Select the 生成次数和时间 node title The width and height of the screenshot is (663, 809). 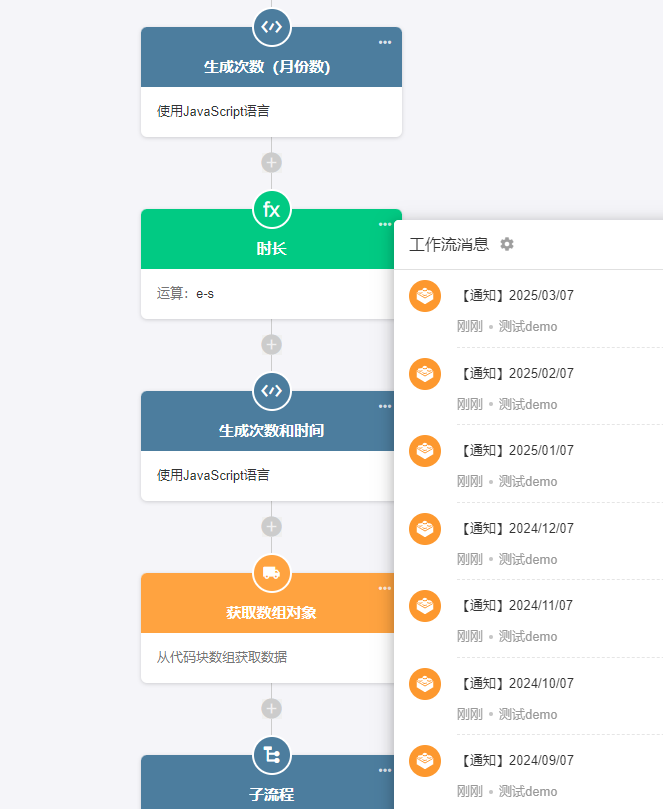(271, 431)
